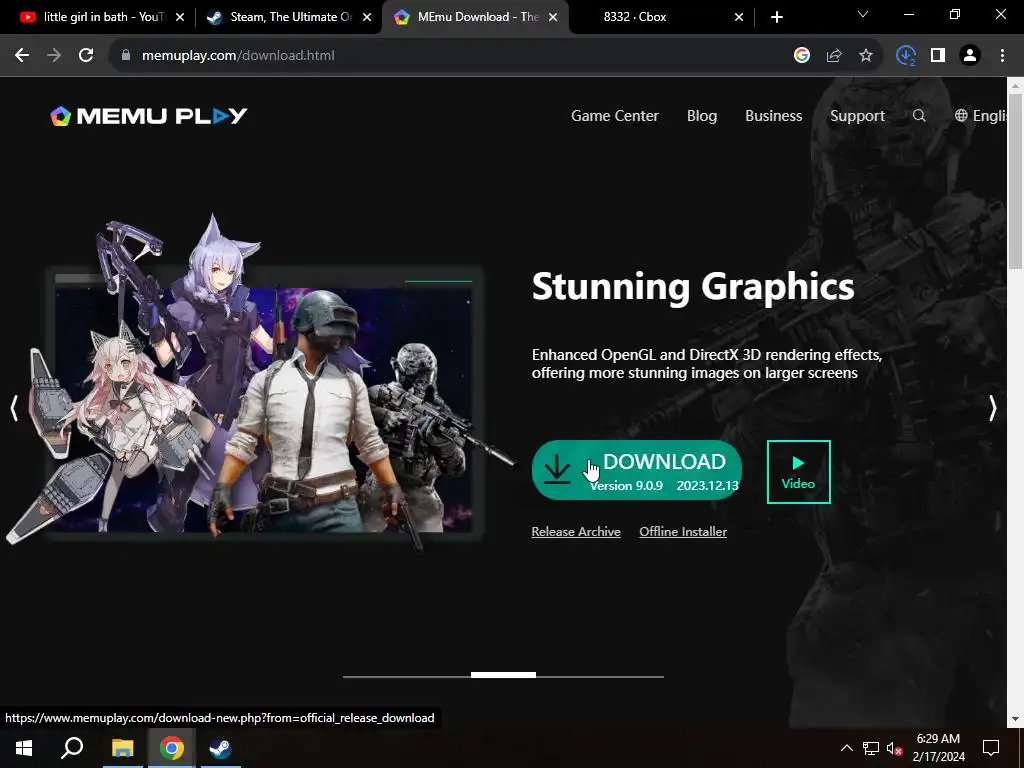This screenshot has height=768, width=1024.
Task: Open the taskbar clock and date
Action: pyautogui.click(x=938, y=748)
